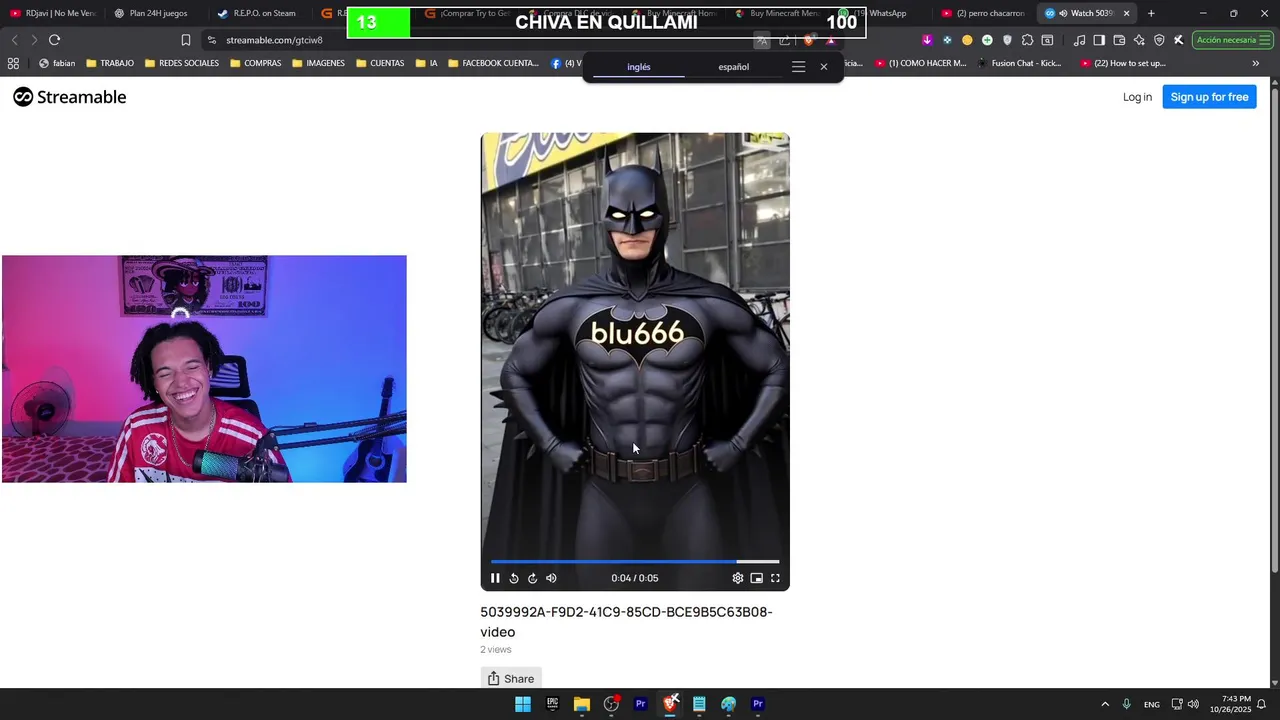
Task: Click the yellow circle extension icon
Action: (x=967, y=40)
